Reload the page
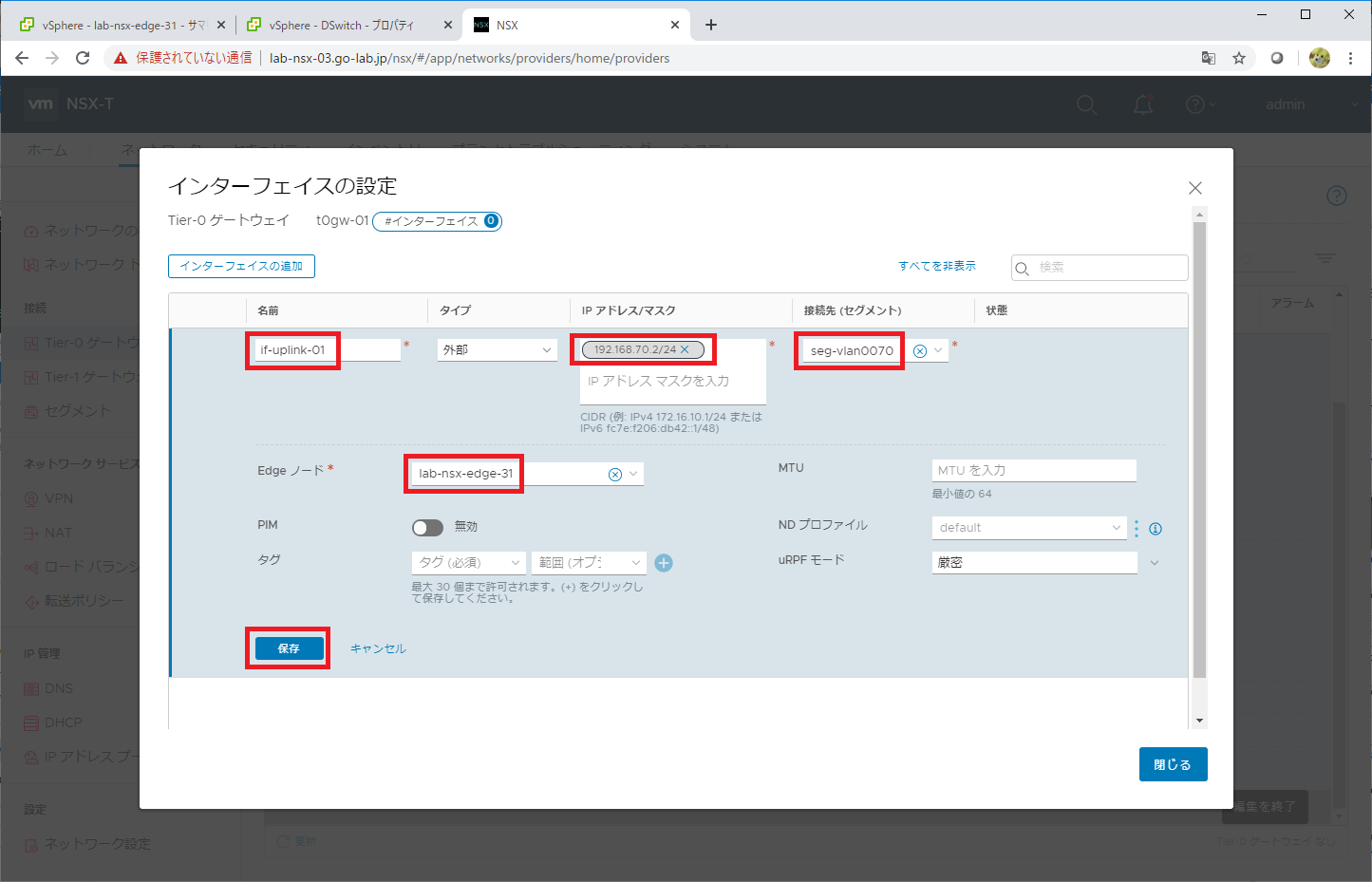The height and width of the screenshot is (882, 1372). pos(83,58)
